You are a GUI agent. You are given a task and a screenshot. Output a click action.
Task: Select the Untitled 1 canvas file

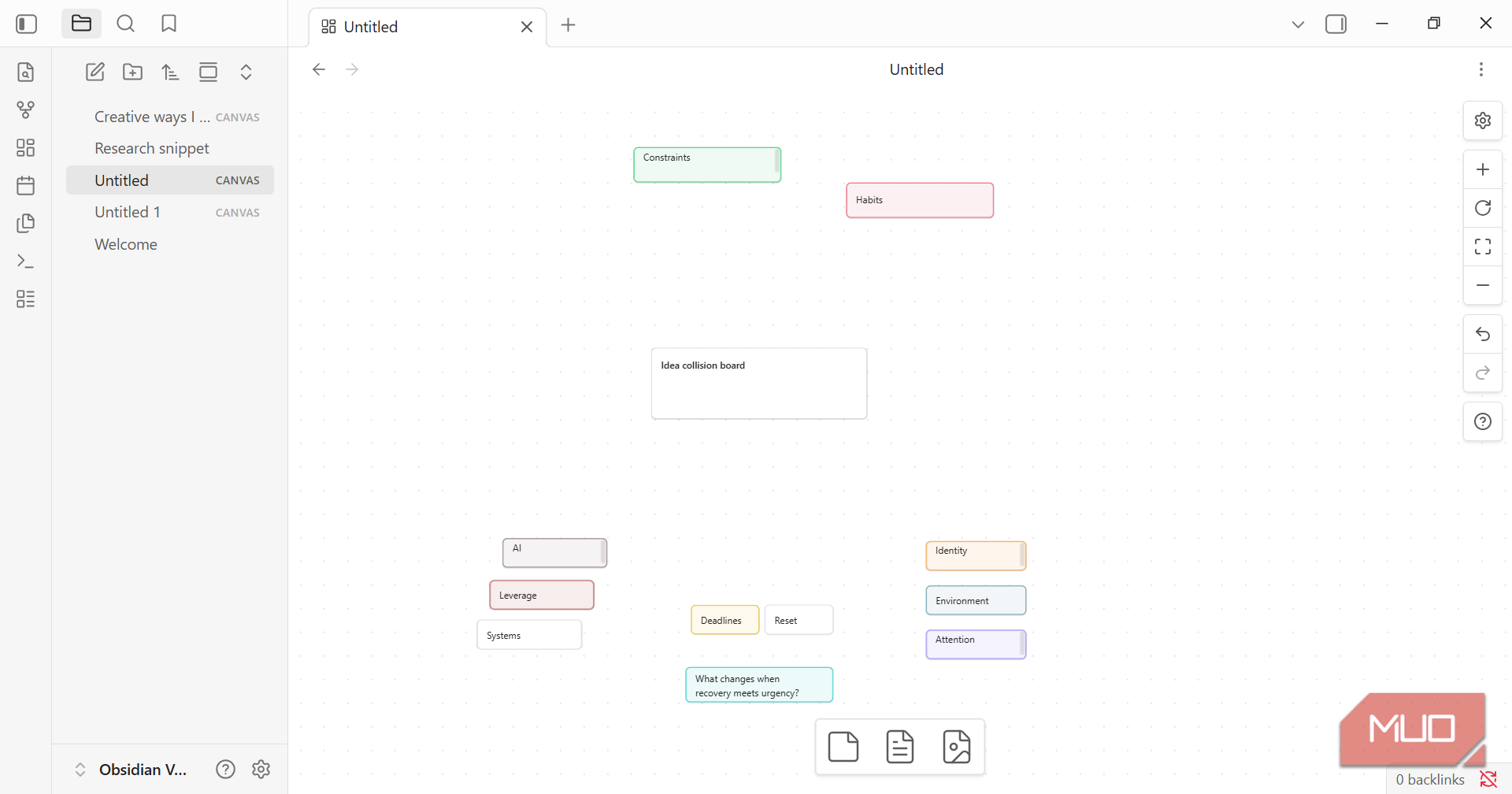click(x=170, y=212)
